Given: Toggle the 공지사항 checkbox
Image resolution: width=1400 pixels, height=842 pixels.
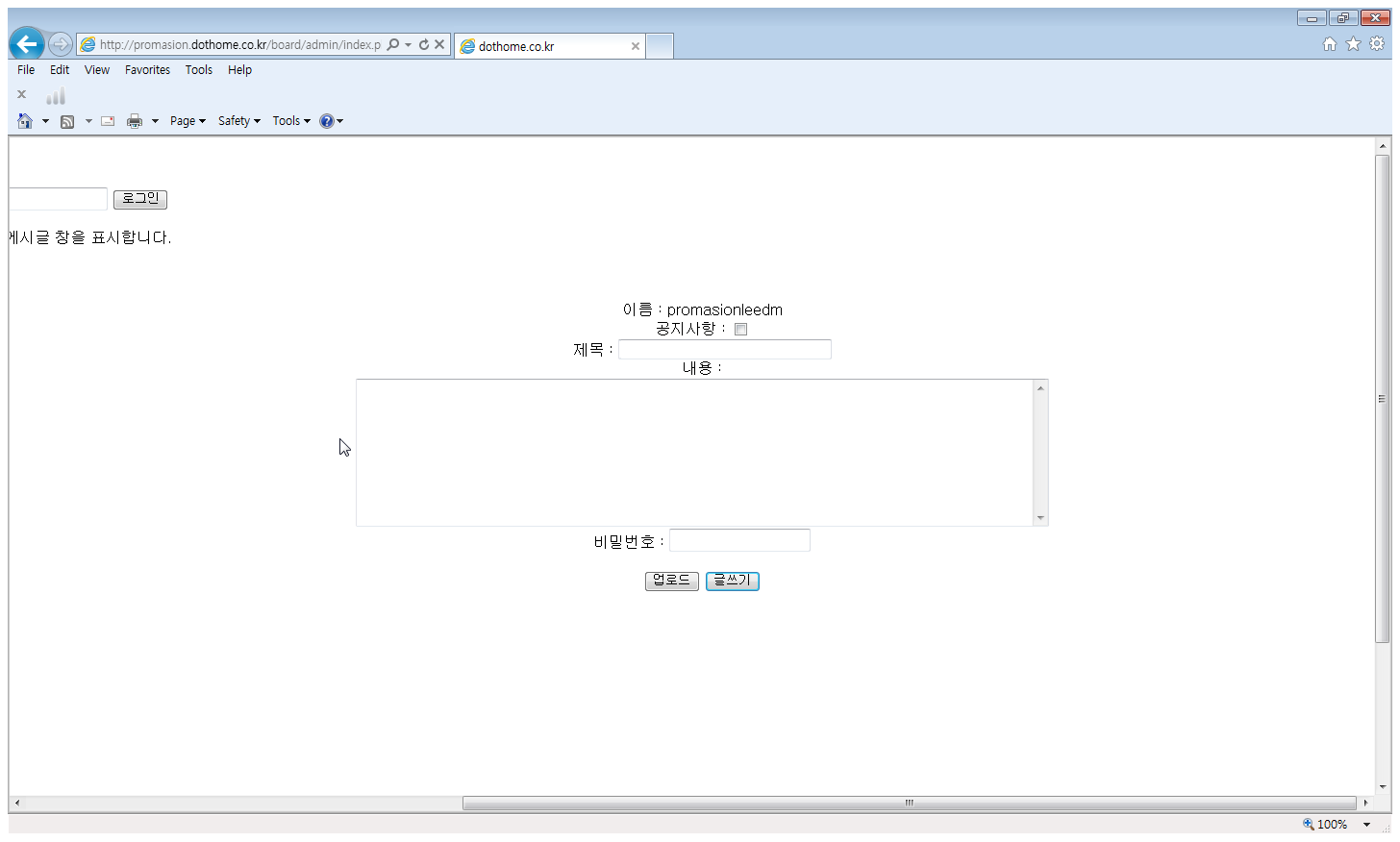Looking at the screenshot, I should coord(740,330).
